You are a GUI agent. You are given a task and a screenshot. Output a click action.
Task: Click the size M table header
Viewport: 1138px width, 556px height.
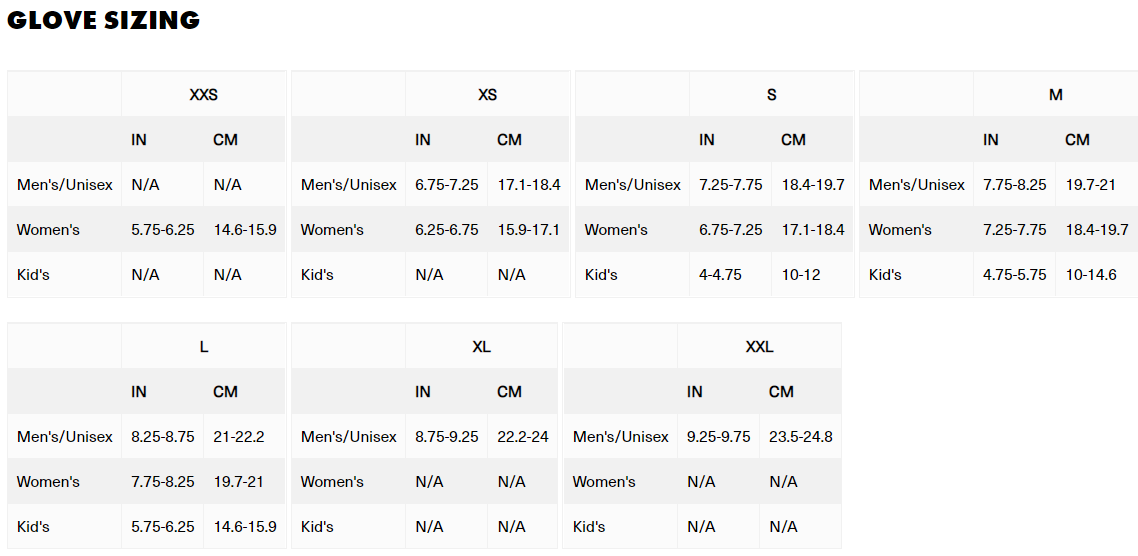click(1055, 95)
